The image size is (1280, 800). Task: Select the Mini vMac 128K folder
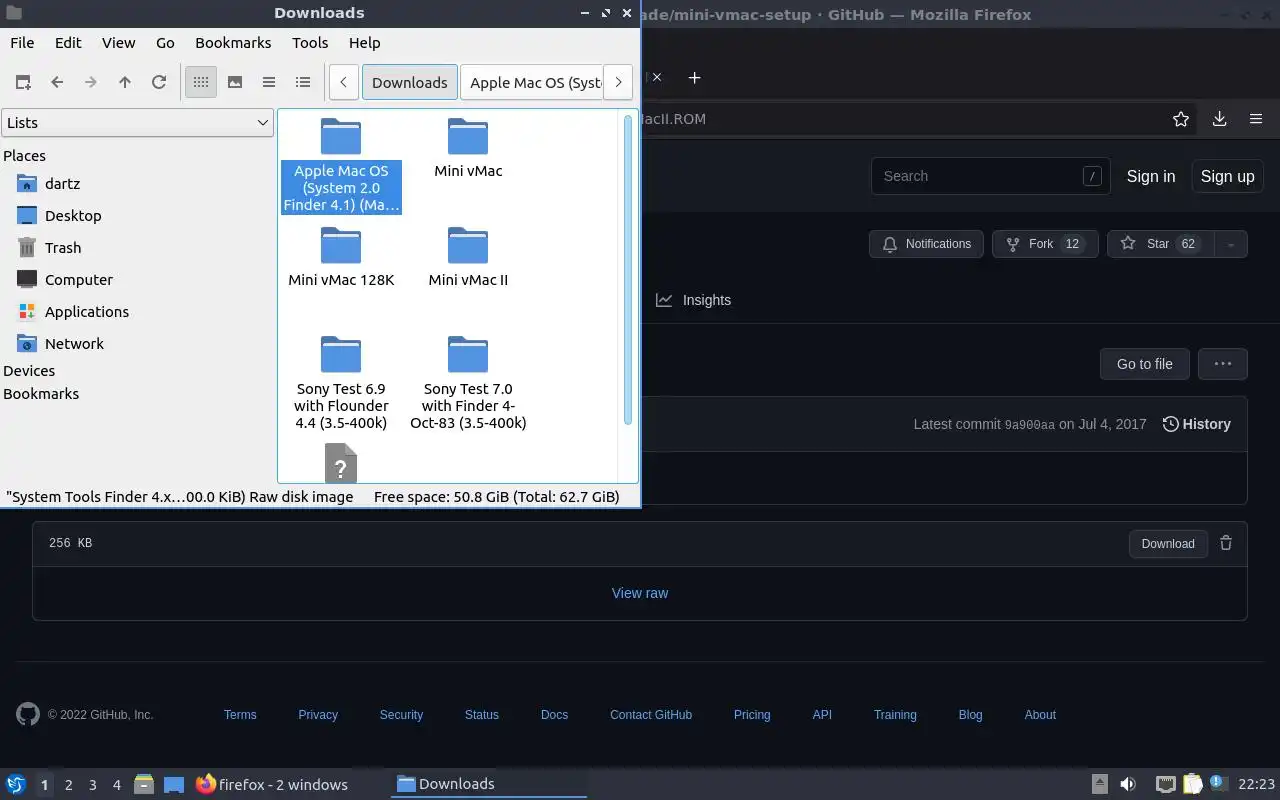pyautogui.click(x=341, y=257)
